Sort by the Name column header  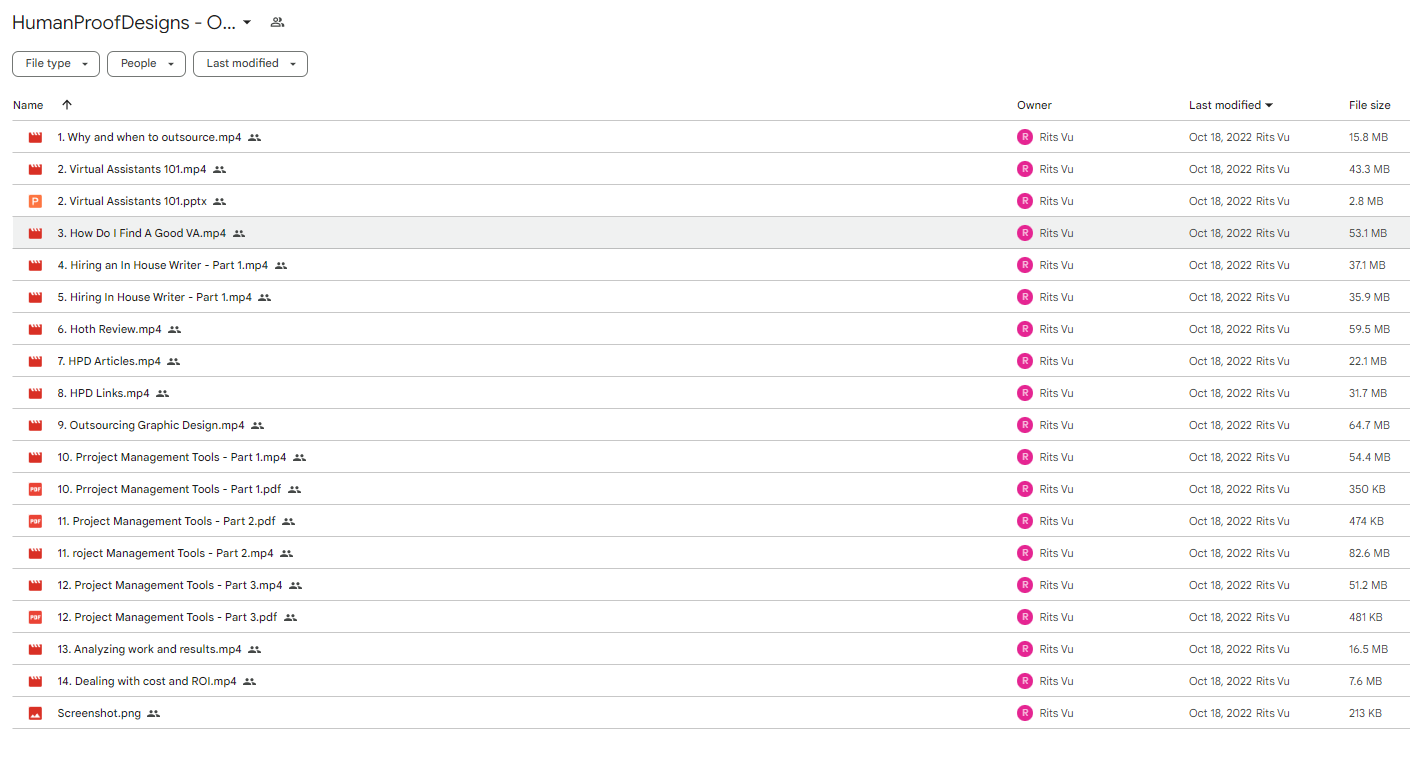coord(28,105)
